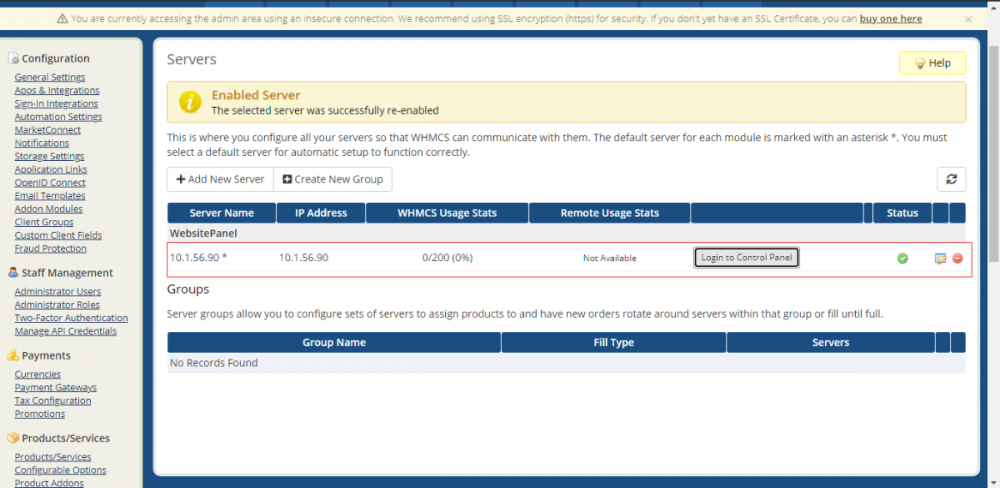Open the edit server icon for 10.1.56.90
Viewport: 1000px width, 488px height.
pos(940,258)
